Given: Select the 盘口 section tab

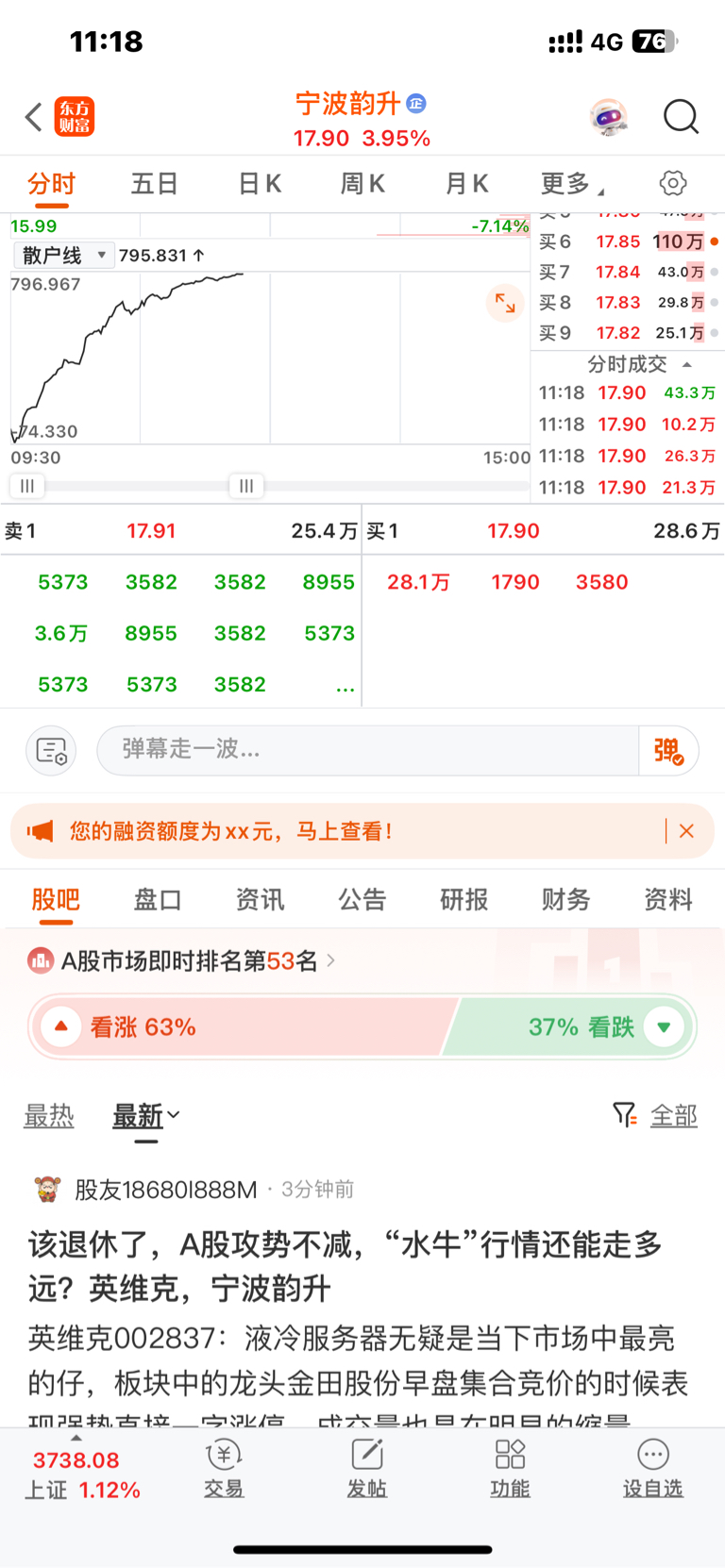Looking at the screenshot, I should coord(158,900).
